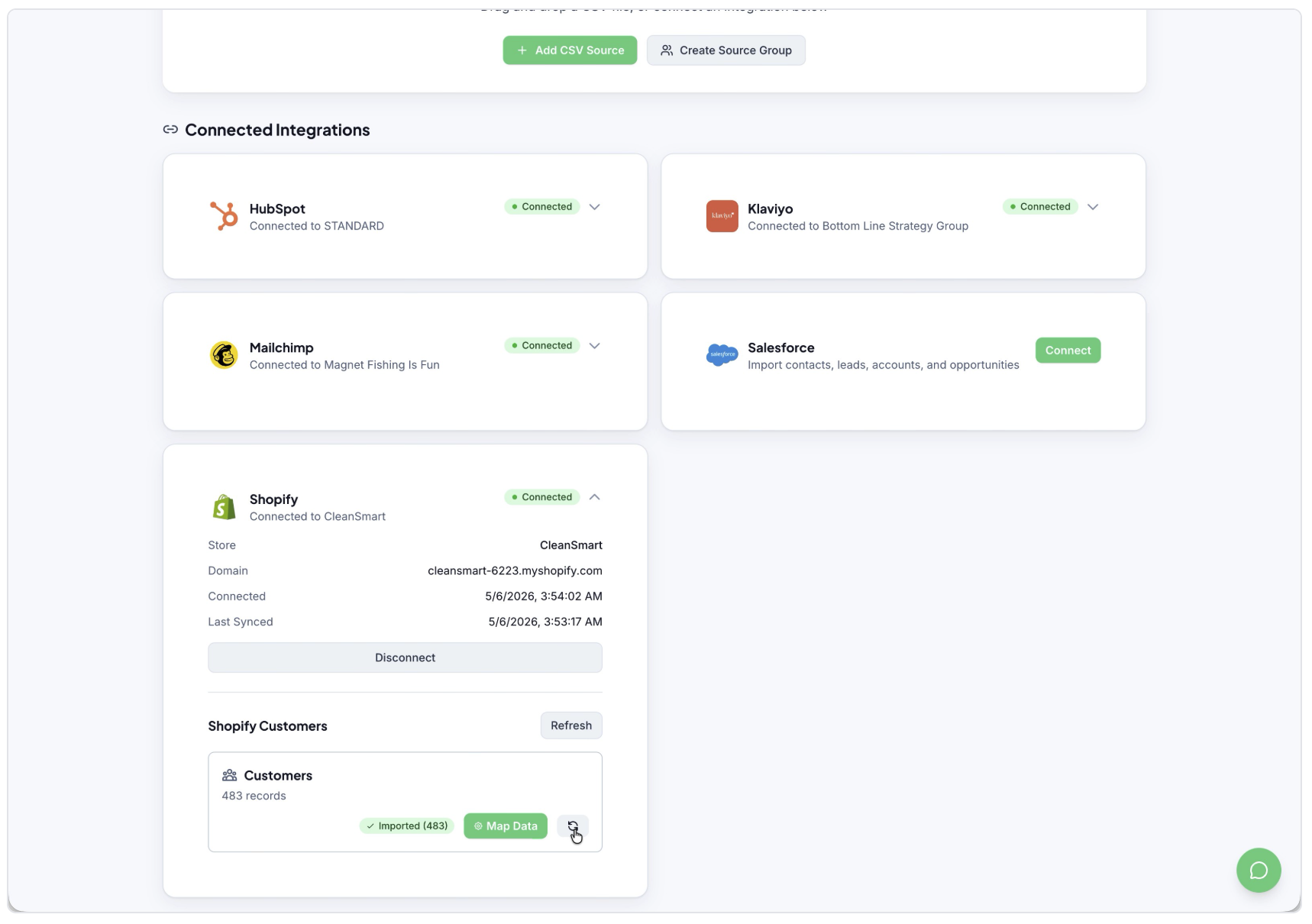Click the Domain field label

click(x=228, y=571)
